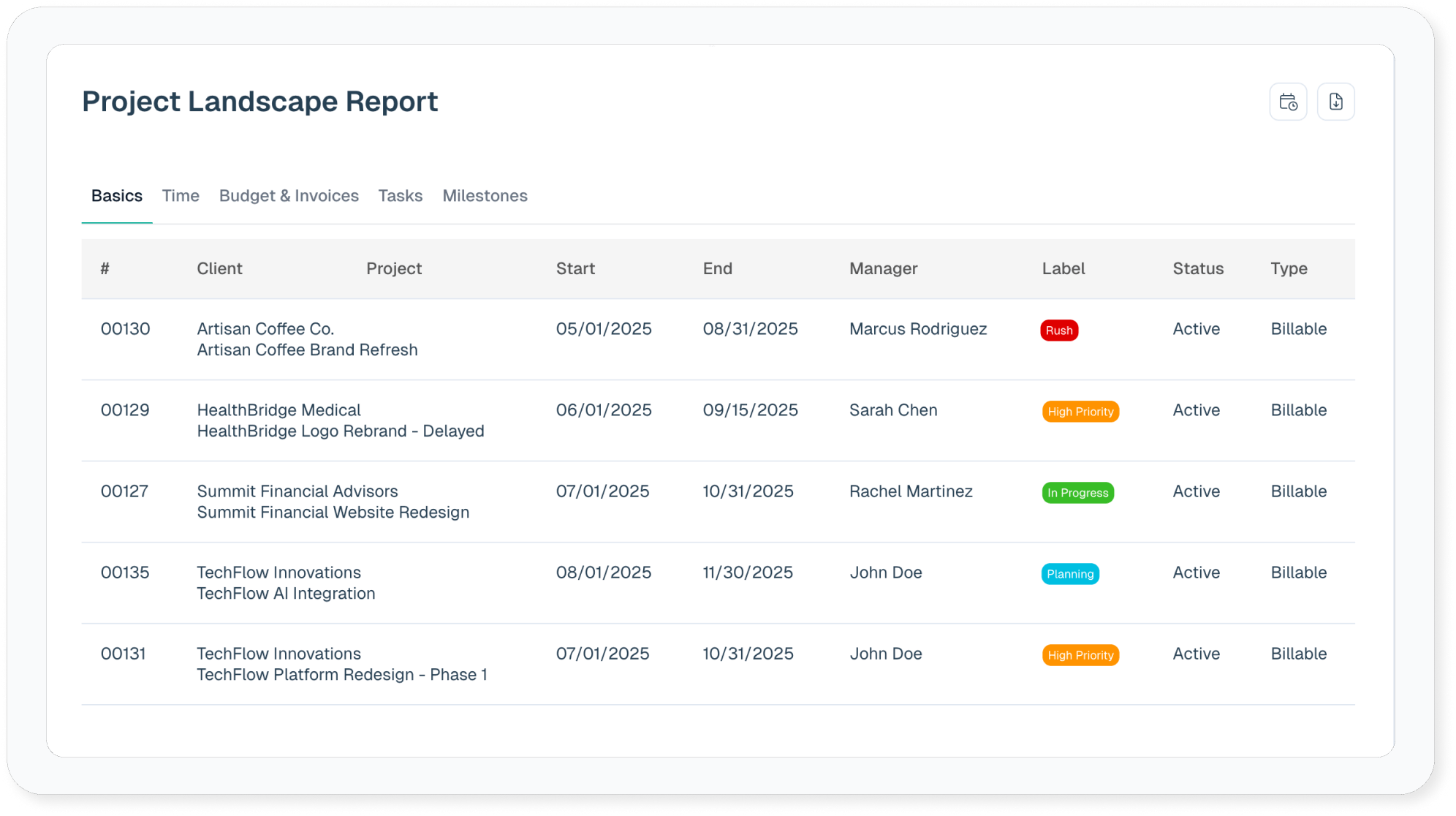Open TechFlow Platform Redesign - Phase 1
1456x816 pixels.
click(341, 675)
